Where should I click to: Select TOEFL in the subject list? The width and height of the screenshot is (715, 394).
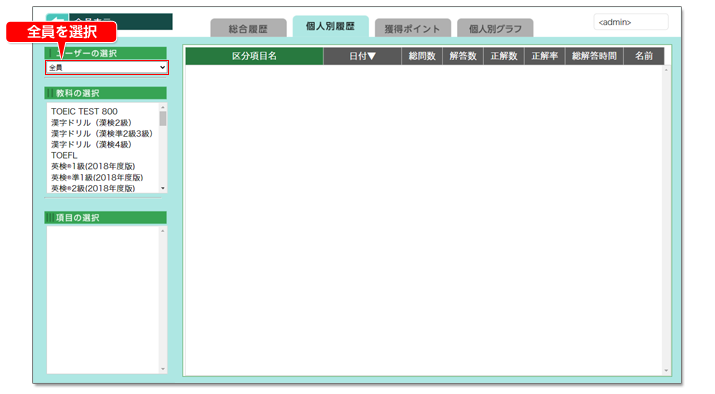tap(64, 156)
